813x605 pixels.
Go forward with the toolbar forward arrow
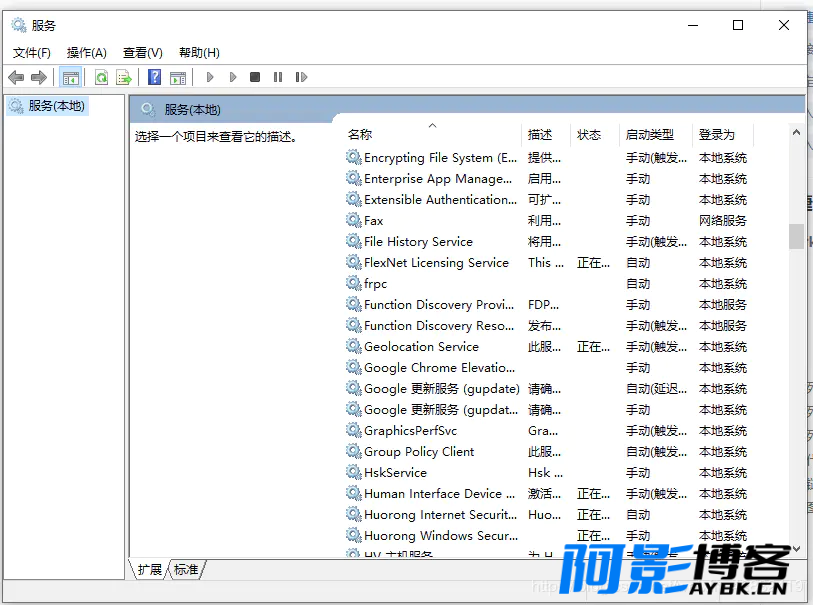39,77
